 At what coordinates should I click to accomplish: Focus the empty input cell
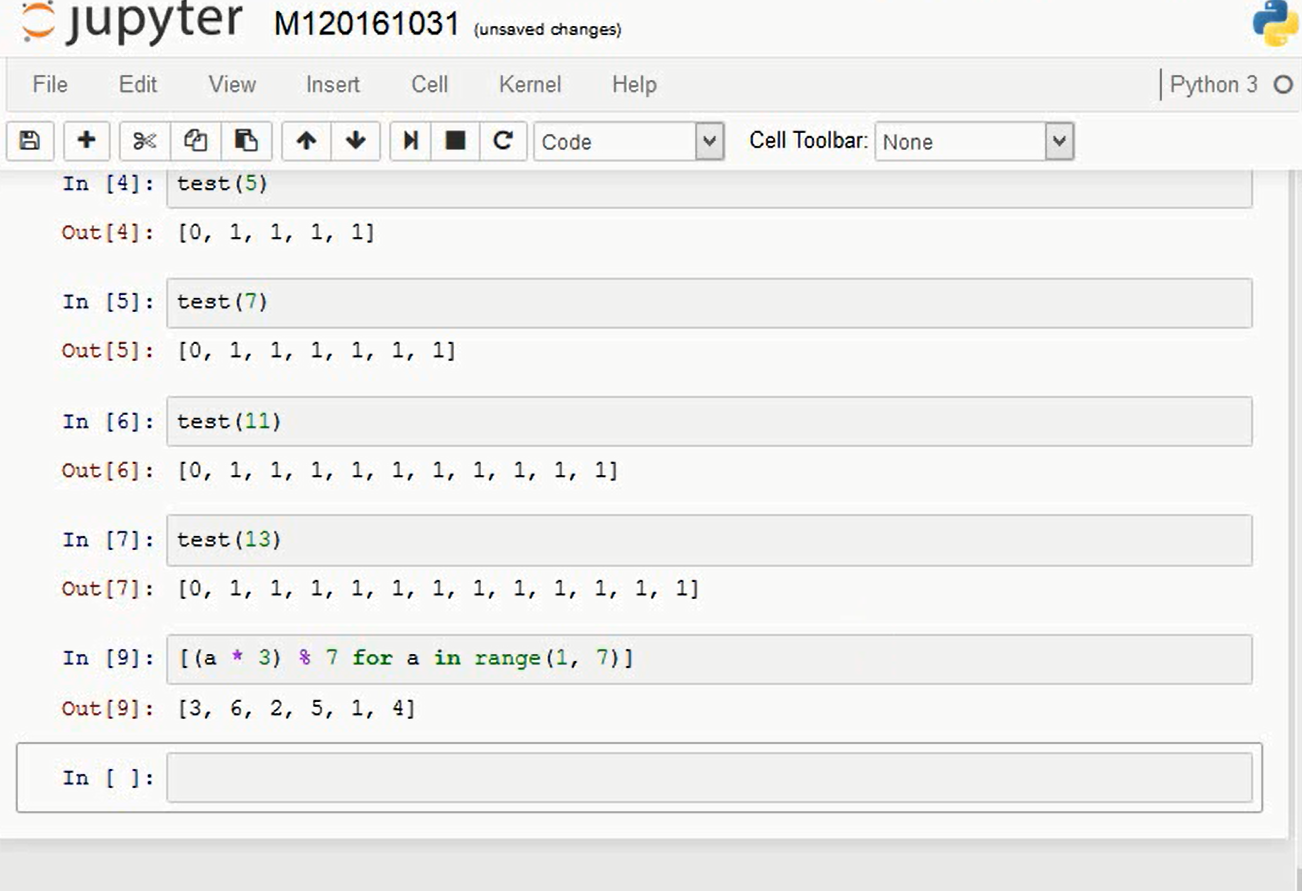pos(709,777)
